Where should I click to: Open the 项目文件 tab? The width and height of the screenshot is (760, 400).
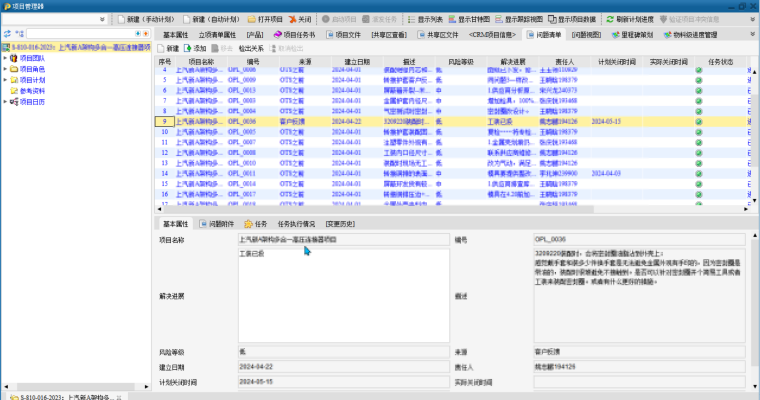[x=344, y=35]
